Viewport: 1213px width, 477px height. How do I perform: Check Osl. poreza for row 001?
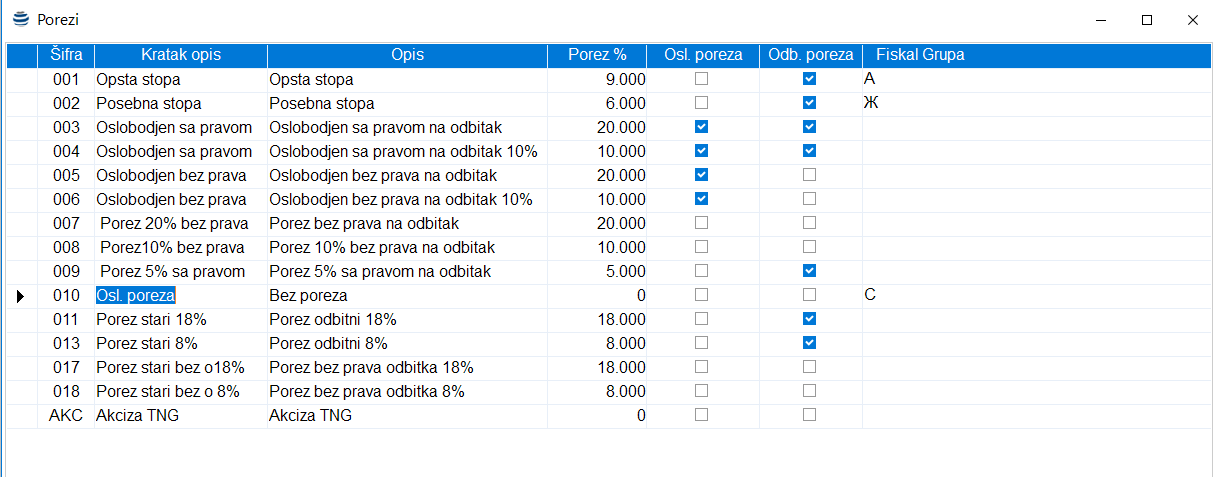[x=702, y=79]
